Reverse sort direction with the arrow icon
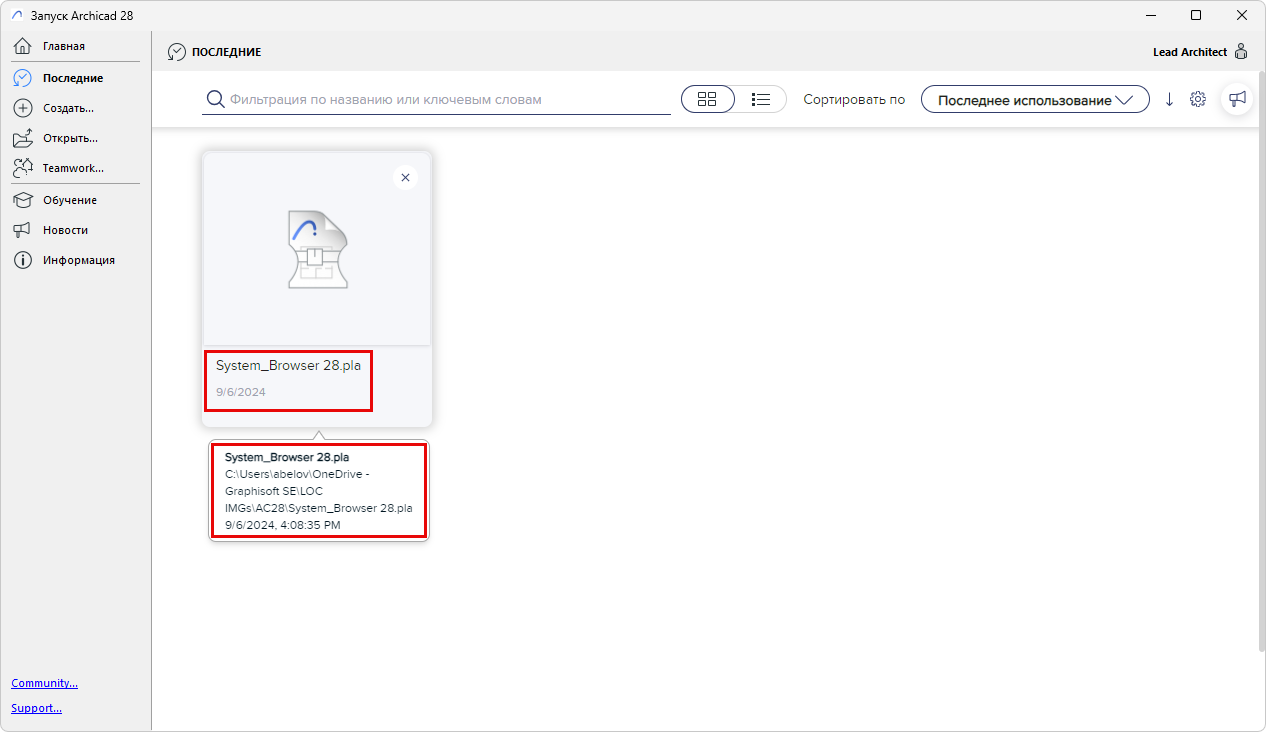The width and height of the screenshot is (1266, 732). [x=1169, y=100]
